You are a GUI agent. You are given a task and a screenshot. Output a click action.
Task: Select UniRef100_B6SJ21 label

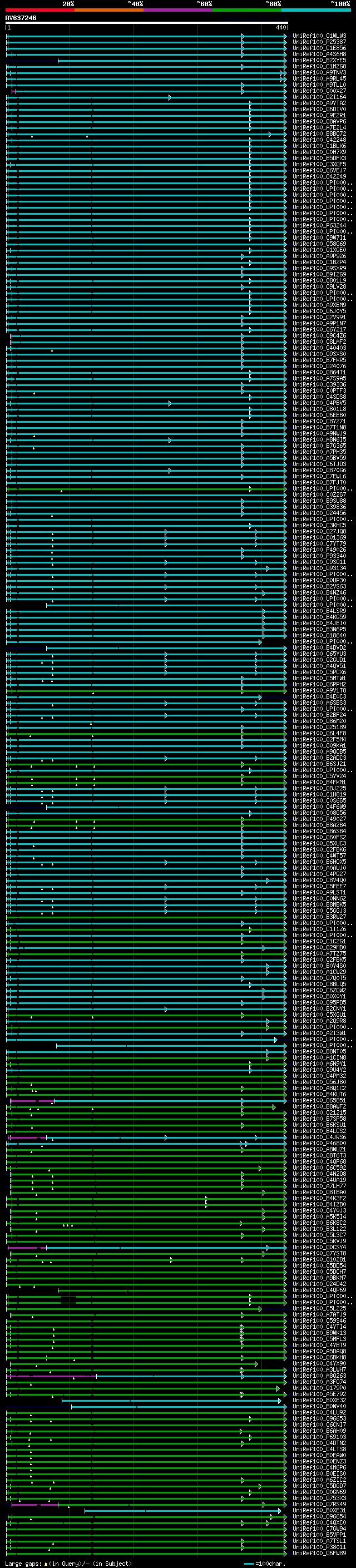pyautogui.click(x=319, y=764)
